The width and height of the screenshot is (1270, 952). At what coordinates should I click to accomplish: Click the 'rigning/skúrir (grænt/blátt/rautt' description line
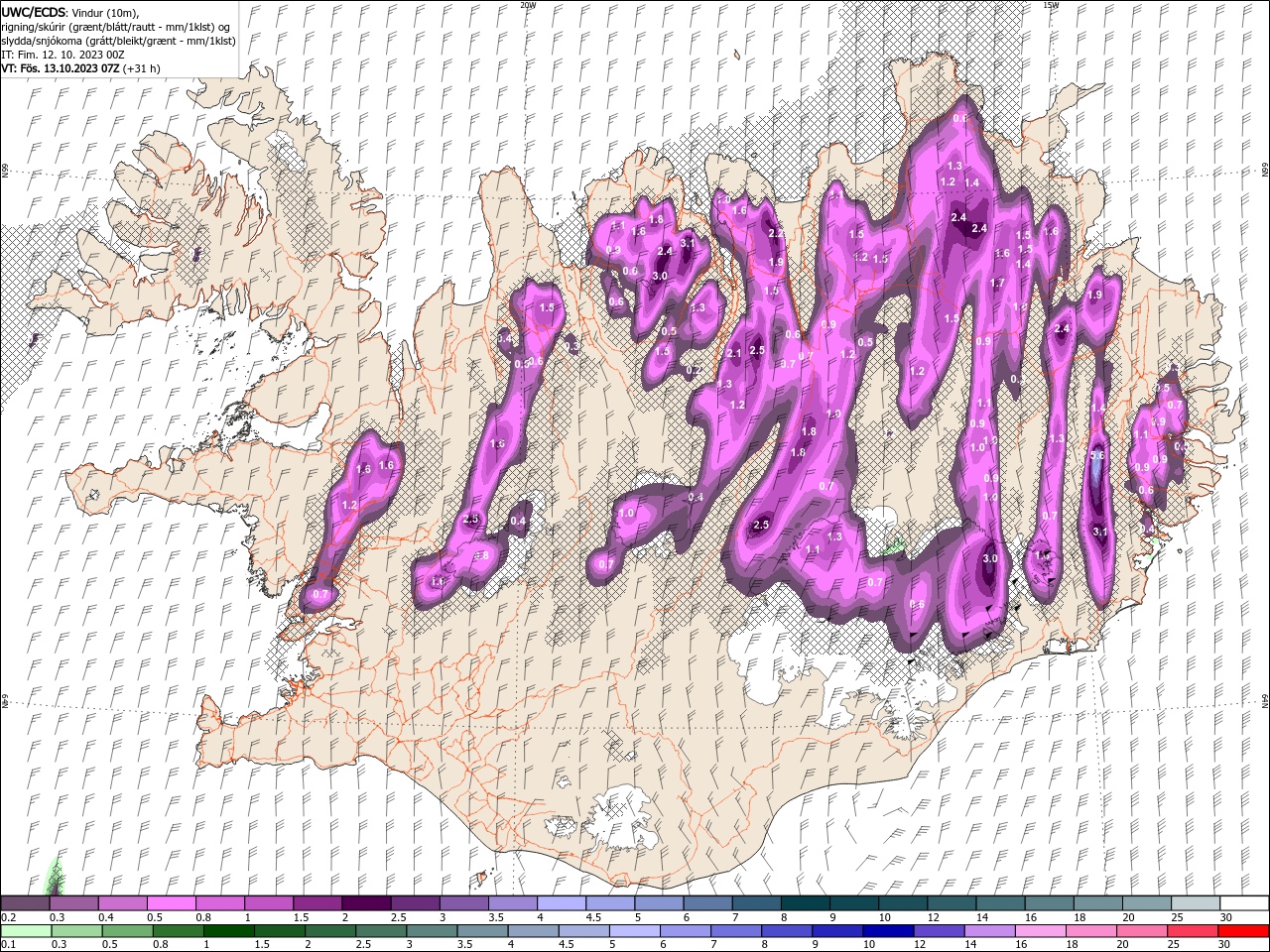click(x=116, y=27)
